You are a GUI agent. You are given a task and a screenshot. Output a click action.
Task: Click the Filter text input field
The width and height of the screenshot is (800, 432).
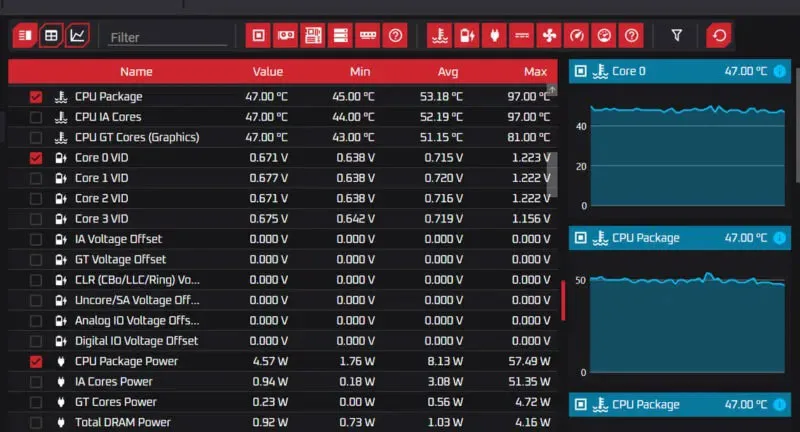tap(153, 37)
